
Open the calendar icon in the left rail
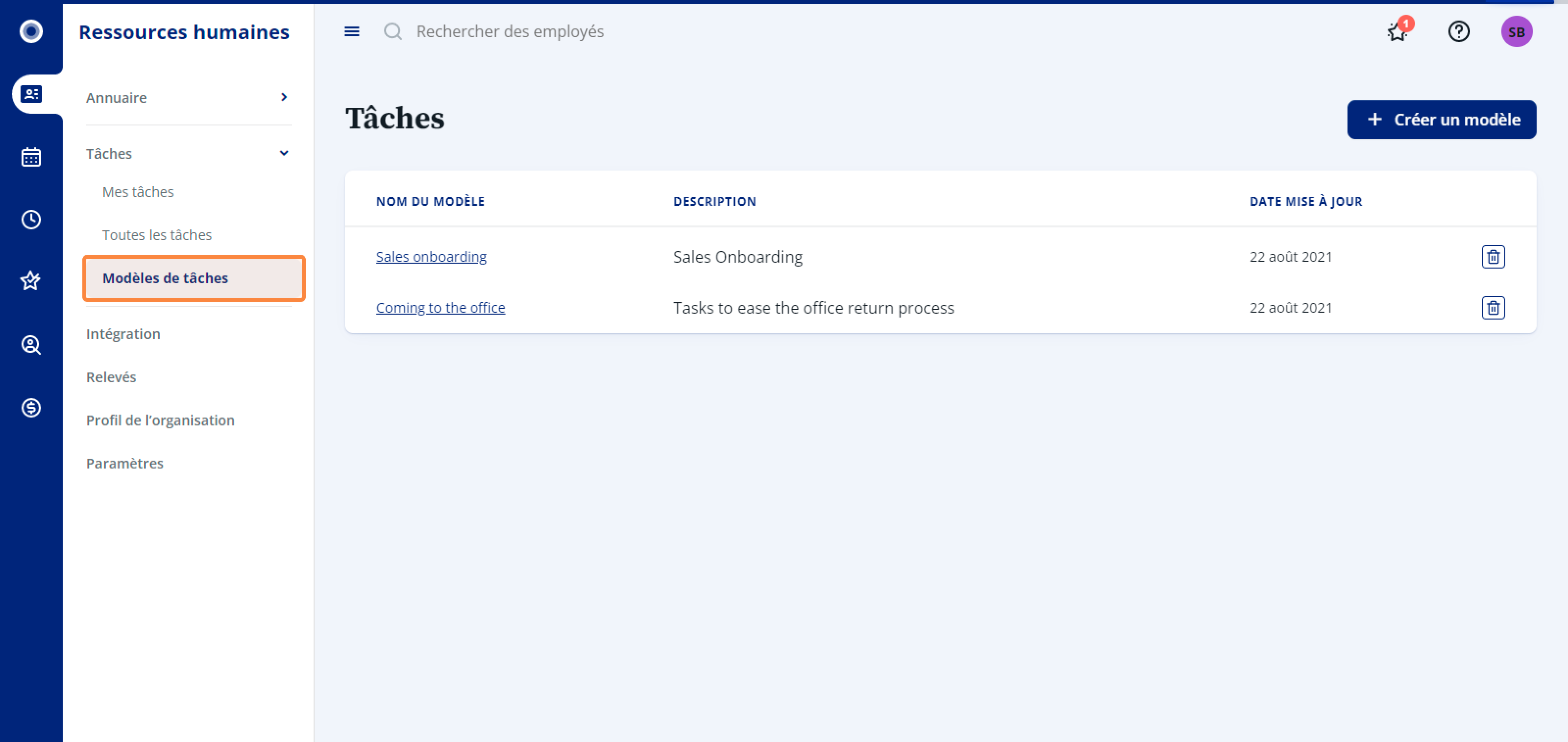coord(31,157)
